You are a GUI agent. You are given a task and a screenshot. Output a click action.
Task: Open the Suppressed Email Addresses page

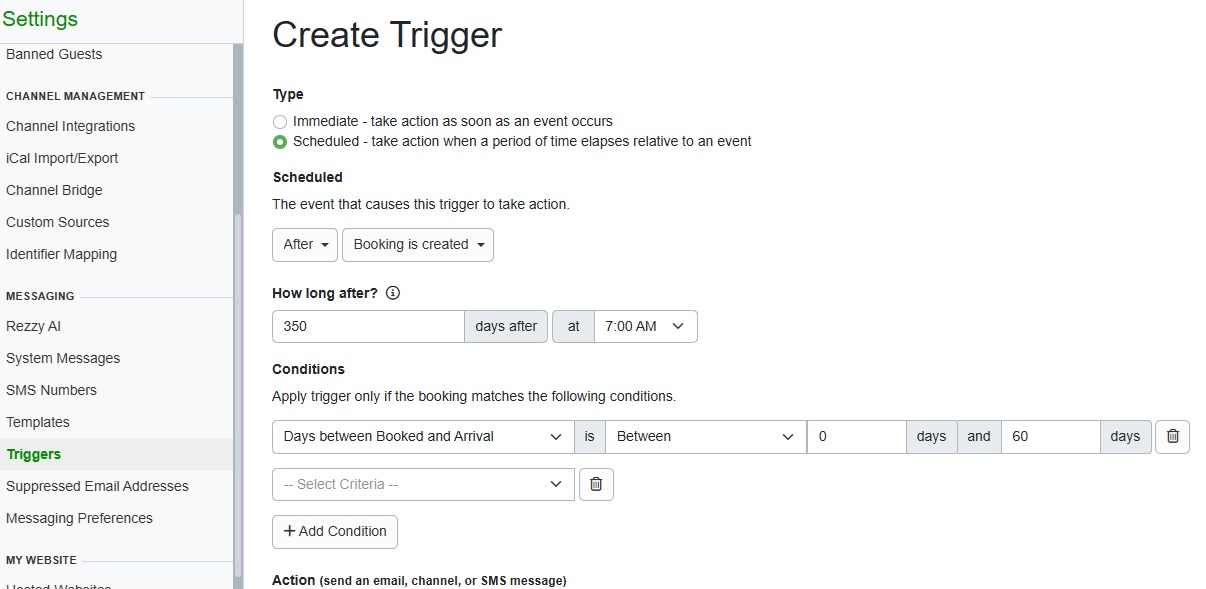[x=97, y=486]
